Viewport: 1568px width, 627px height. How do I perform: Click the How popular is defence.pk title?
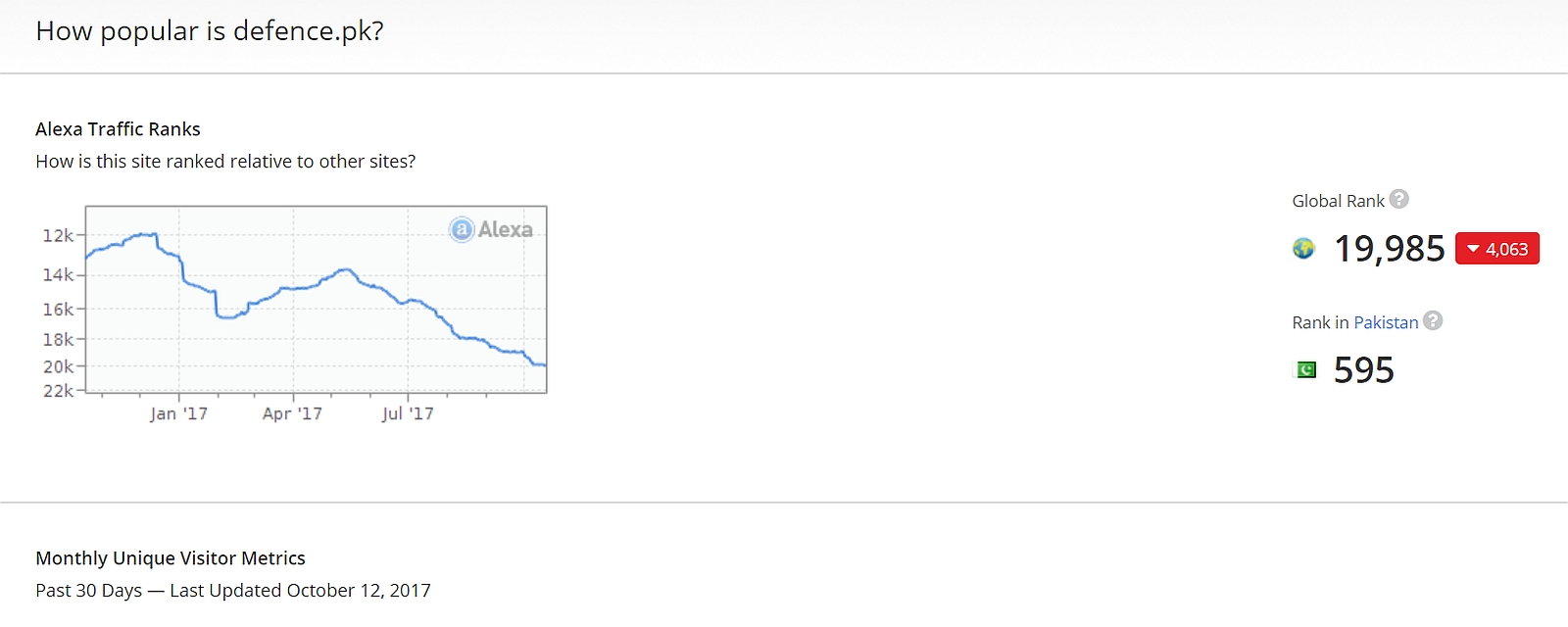coord(210,31)
